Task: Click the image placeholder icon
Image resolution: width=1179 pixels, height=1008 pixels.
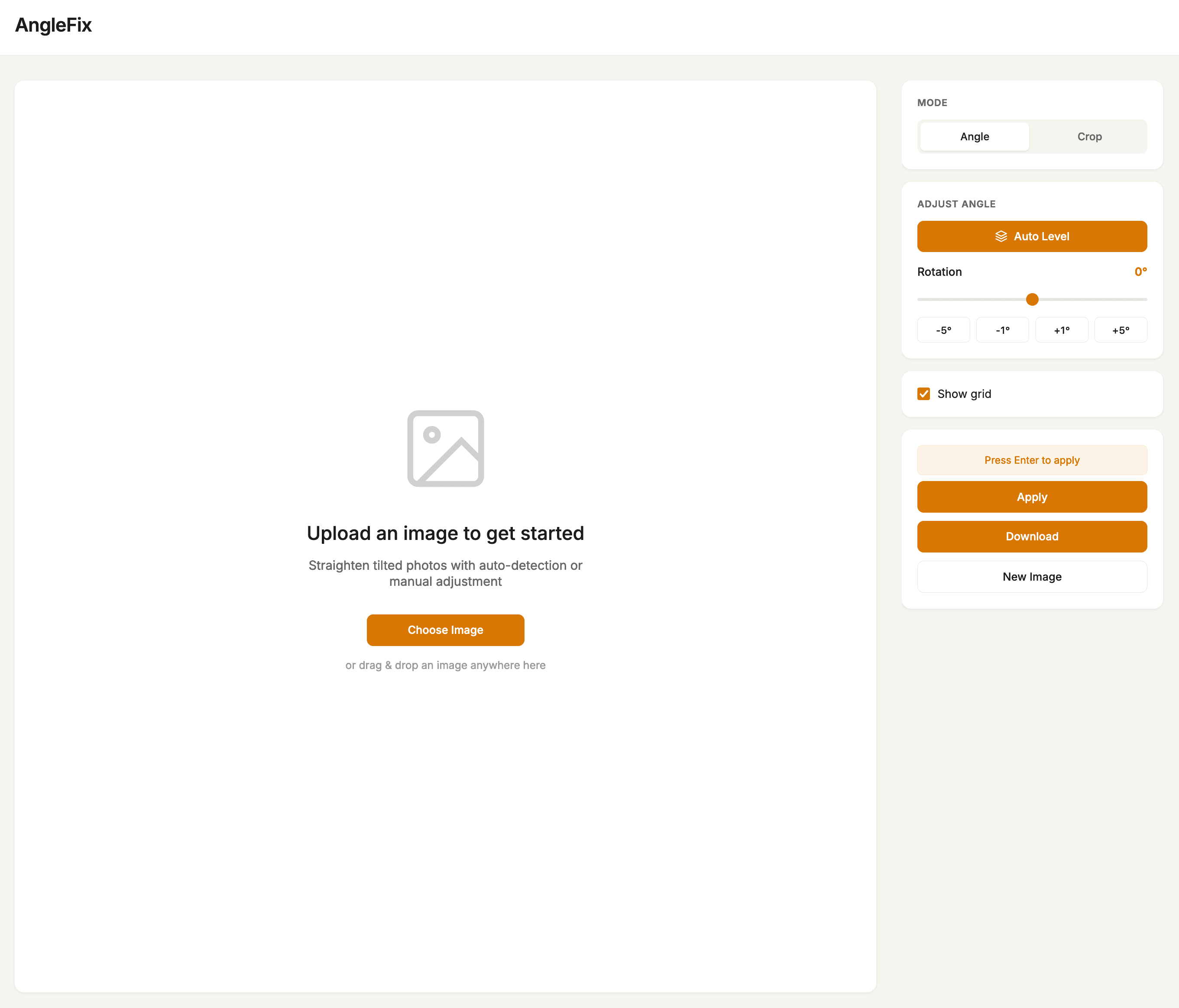Action: coord(446,449)
